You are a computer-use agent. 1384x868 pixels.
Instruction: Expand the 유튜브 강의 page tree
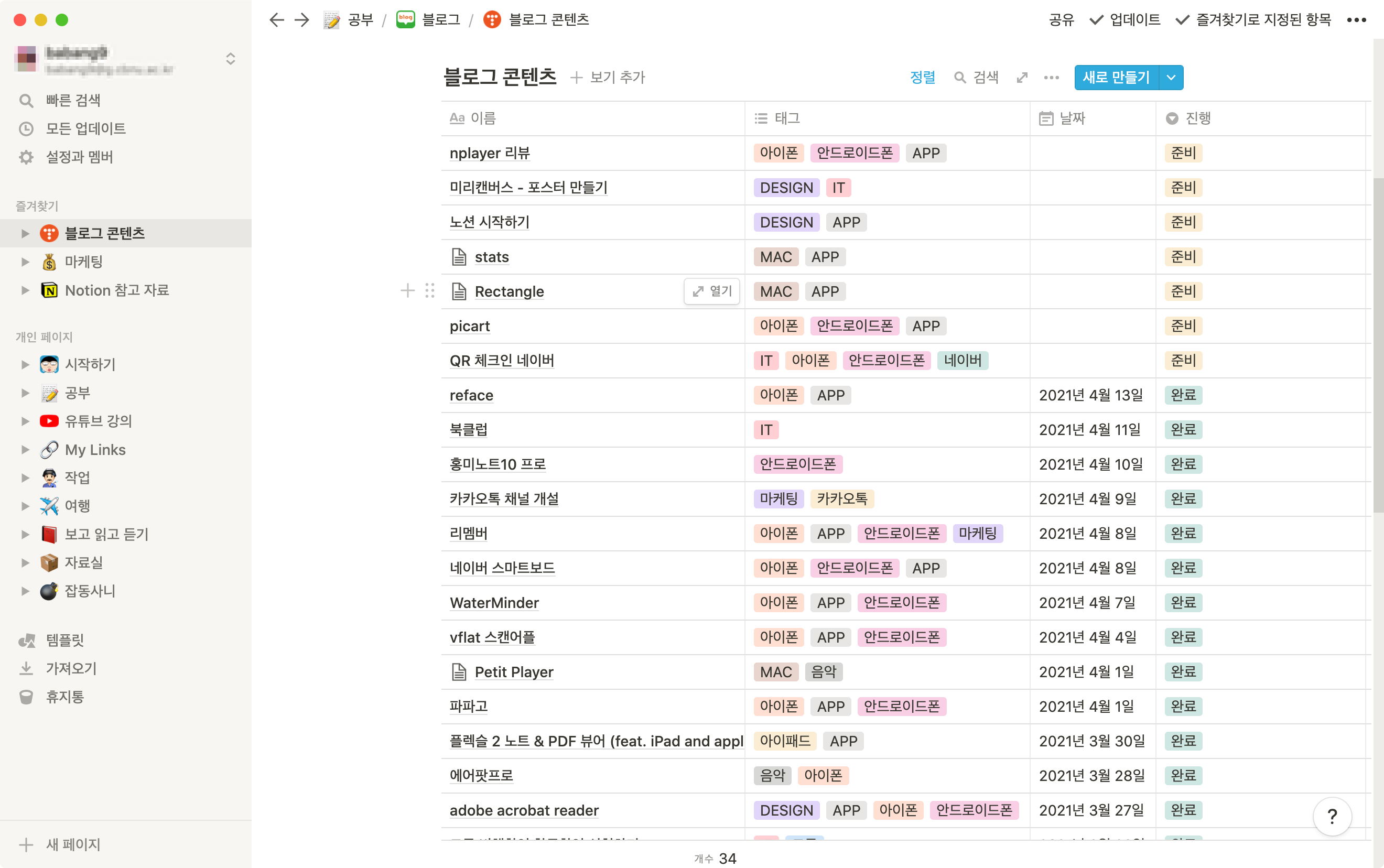coord(25,421)
